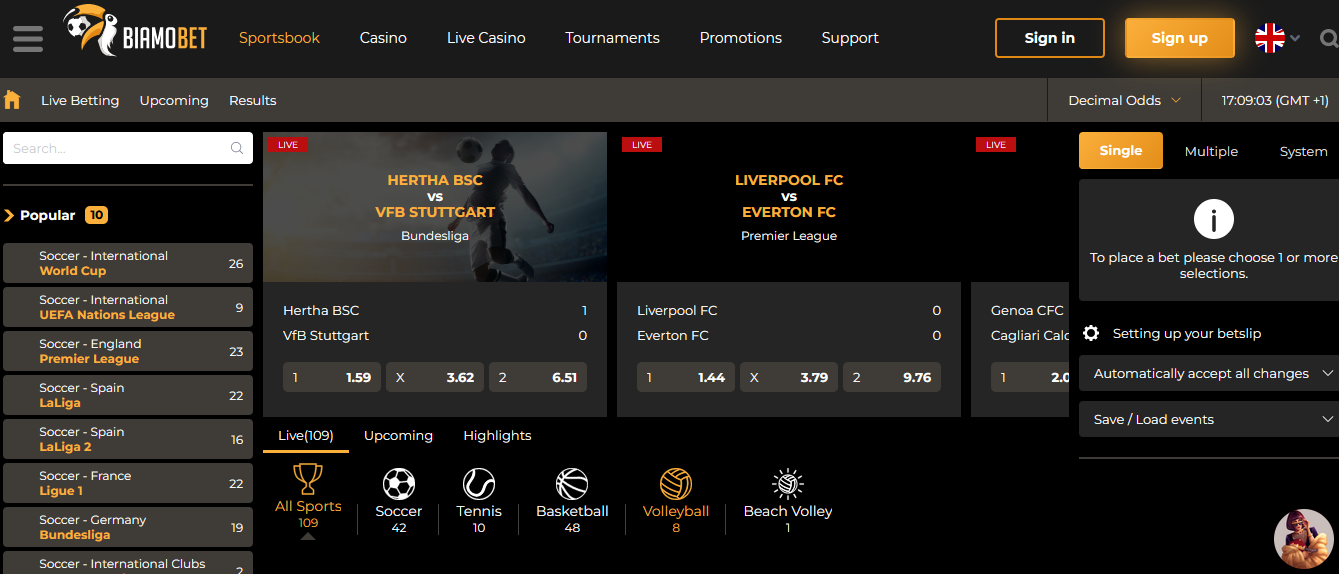Switch to the Single betslip tab
The height and width of the screenshot is (574, 1339).
(x=1121, y=150)
